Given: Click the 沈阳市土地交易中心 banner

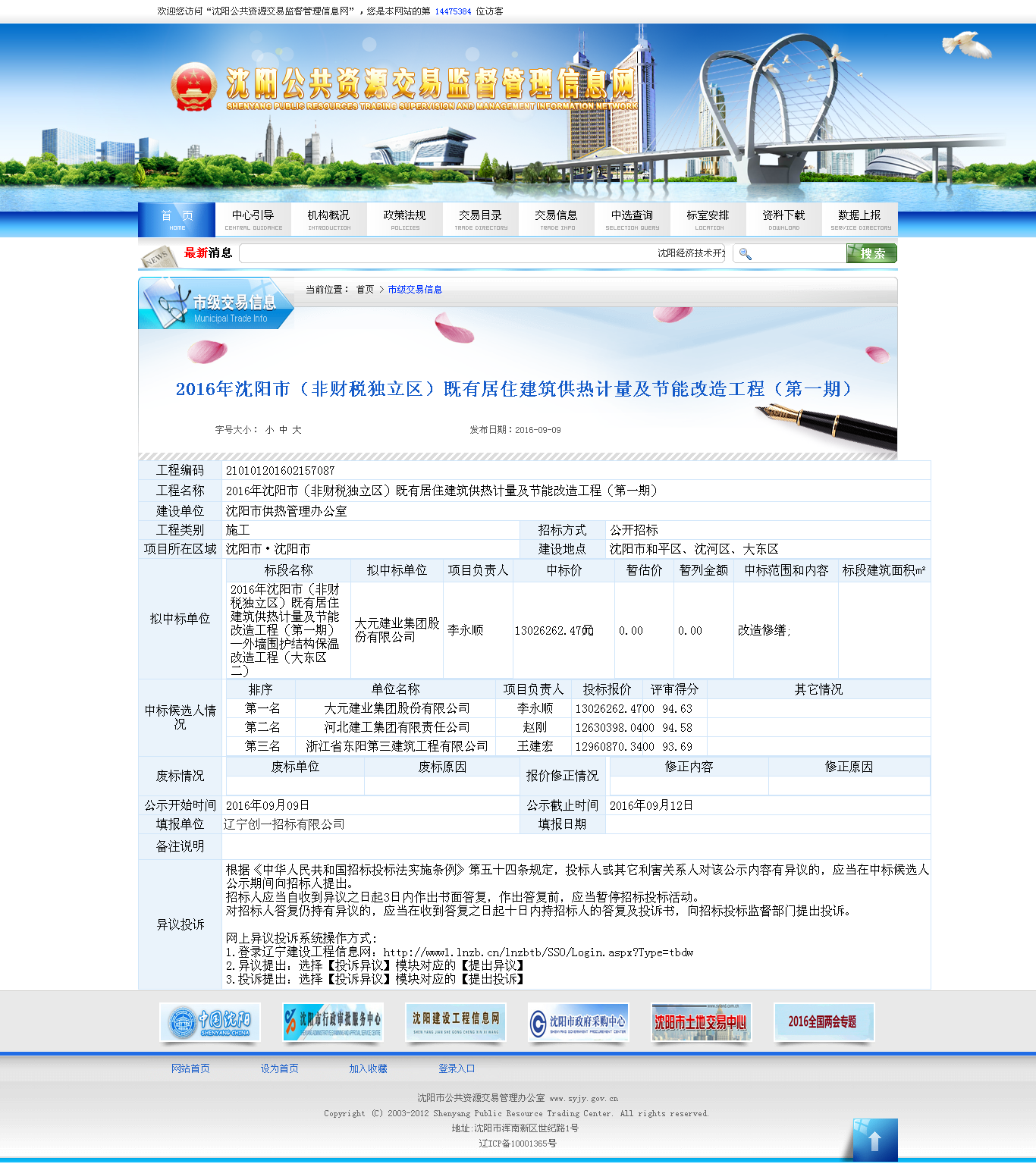Looking at the screenshot, I should click(x=702, y=1022).
